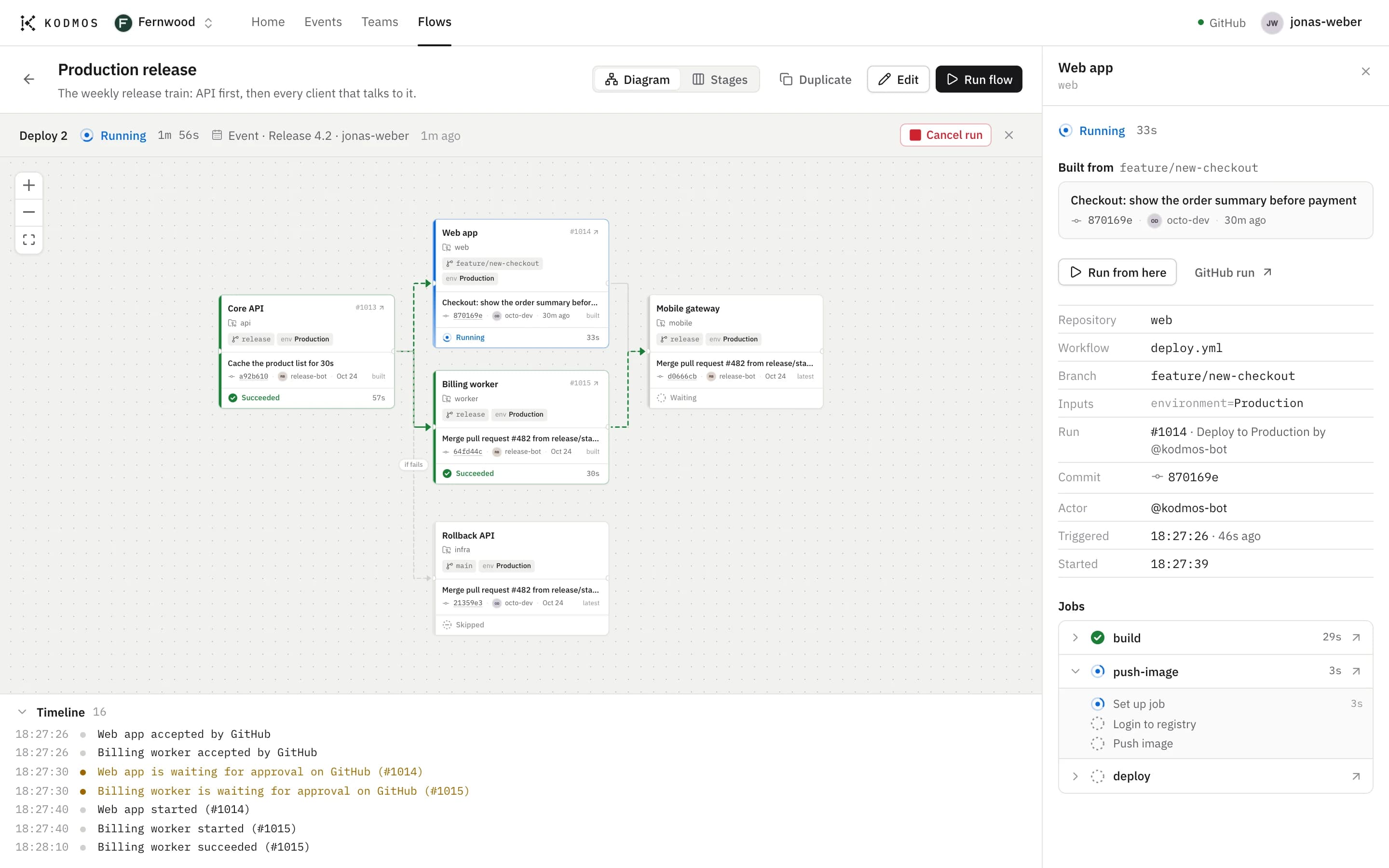This screenshot has height=868, width=1389.
Task: Open the GitHub run link
Action: point(1233,272)
